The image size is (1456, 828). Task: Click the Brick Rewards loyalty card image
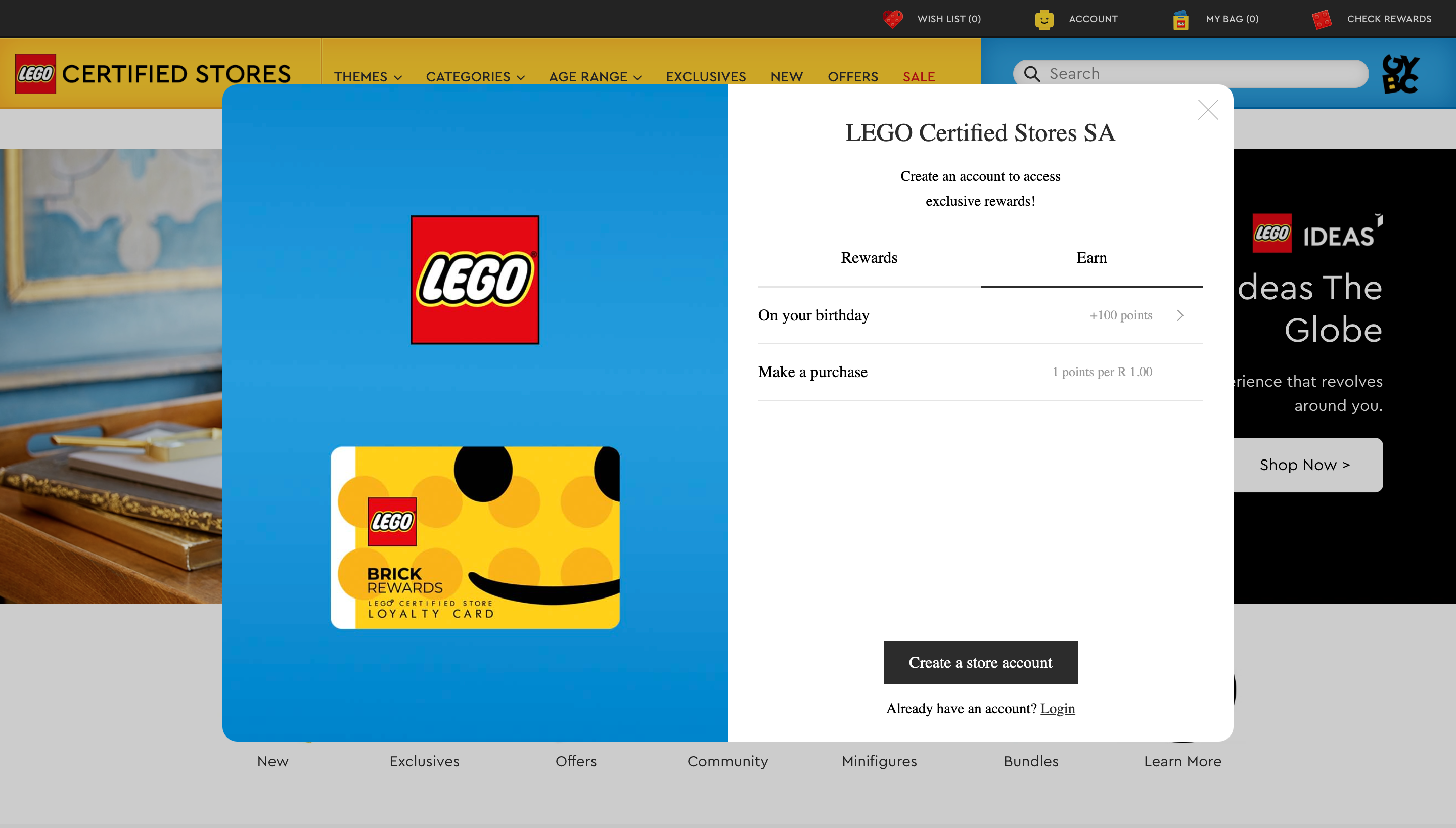(x=475, y=537)
